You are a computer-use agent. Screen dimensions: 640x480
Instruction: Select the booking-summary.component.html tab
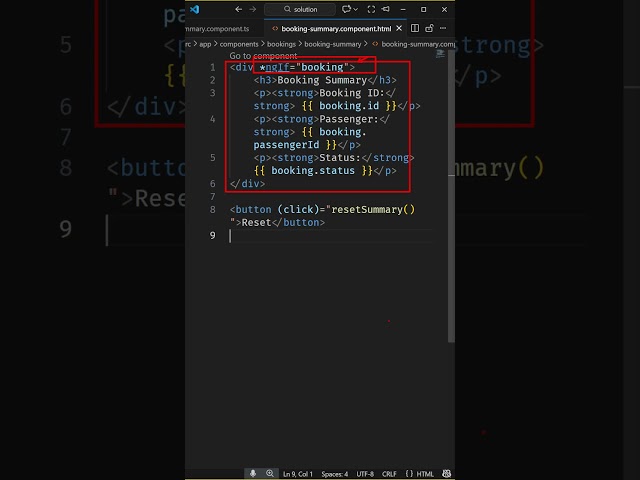pos(336,29)
